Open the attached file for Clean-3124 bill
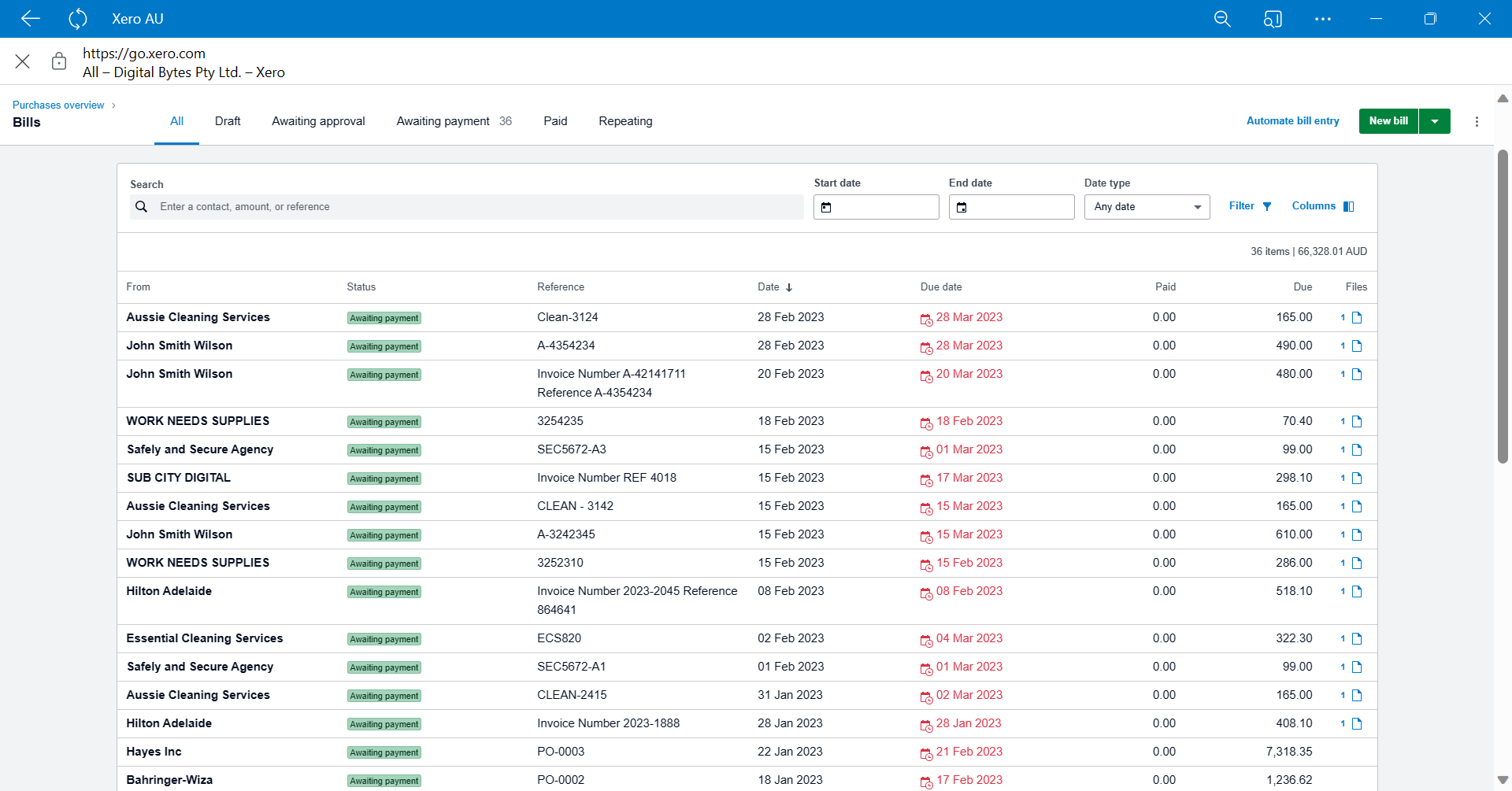 click(x=1356, y=318)
